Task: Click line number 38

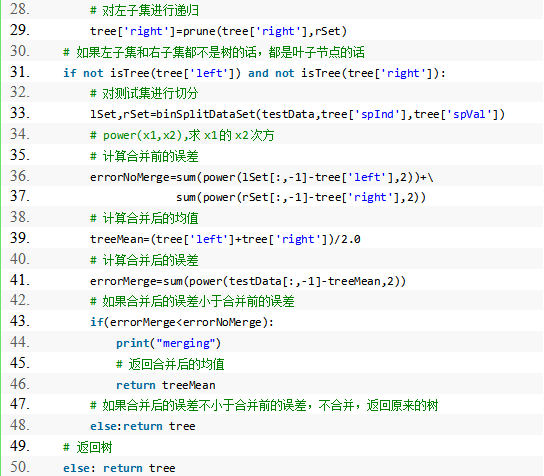Action: pyautogui.click(x=20, y=217)
